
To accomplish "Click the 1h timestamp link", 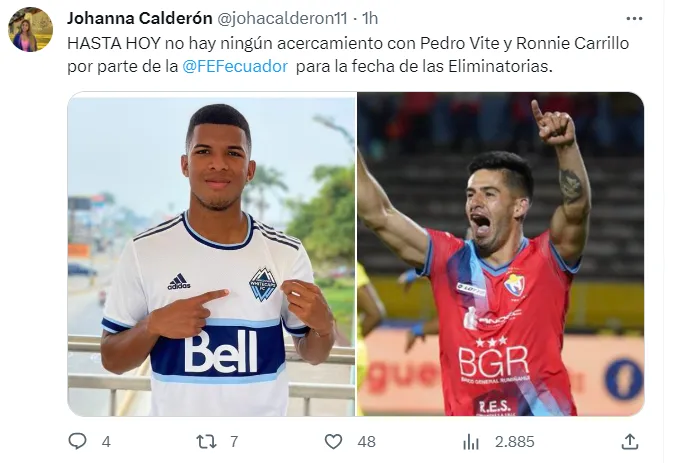I will tap(370, 18).
